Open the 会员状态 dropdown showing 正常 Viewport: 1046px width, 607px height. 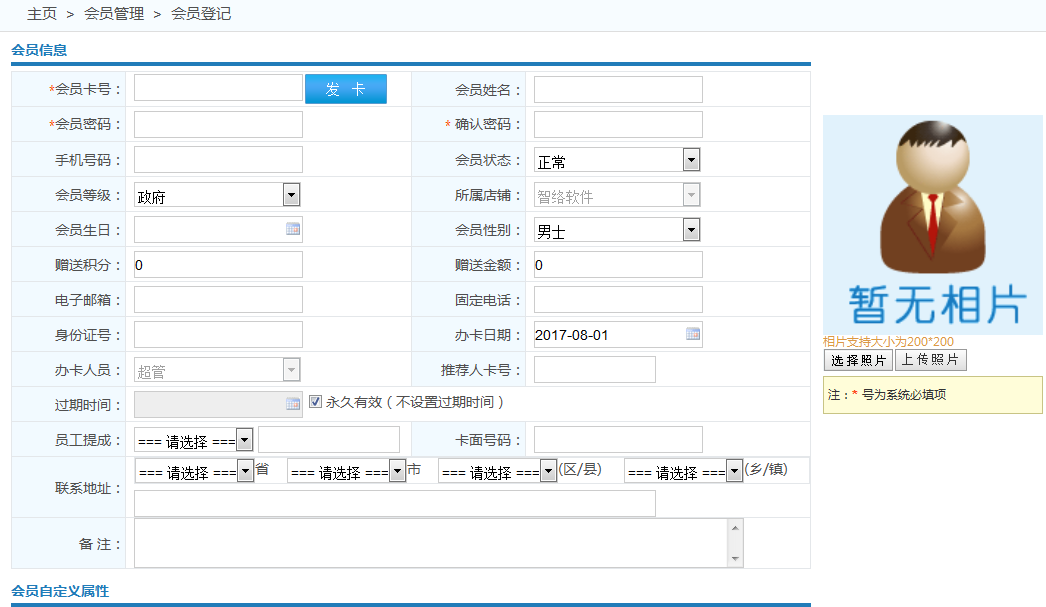[691, 159]
